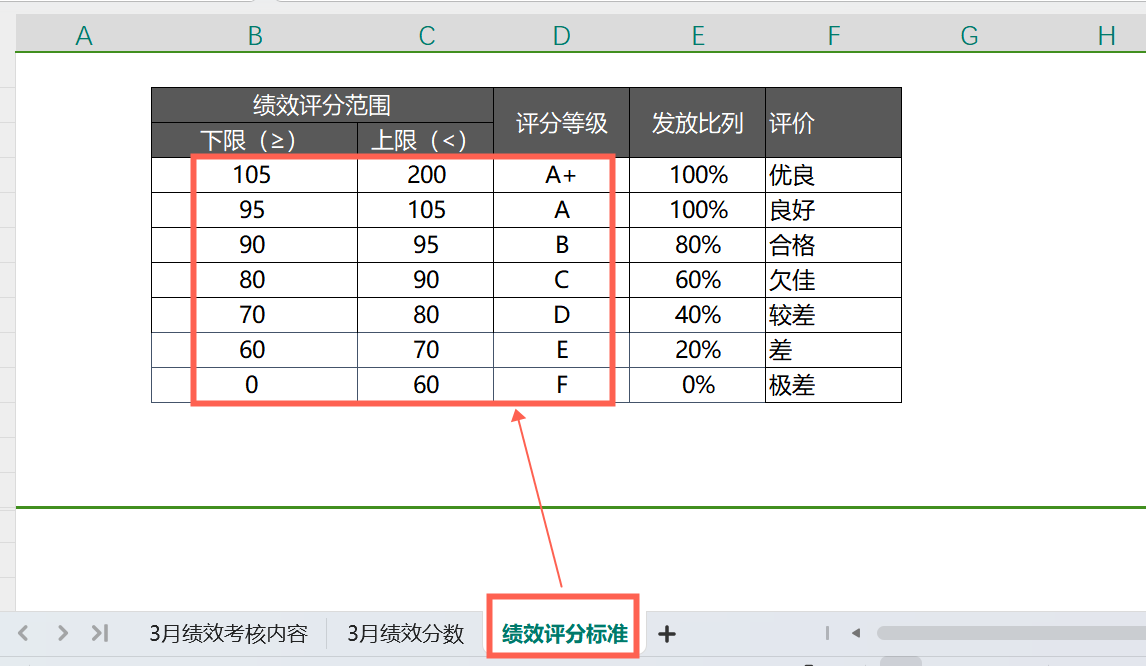Select lower limit cell 0
Image resolution: width=1146 pixels, height=666 pixels.
[x=254, y=385]
